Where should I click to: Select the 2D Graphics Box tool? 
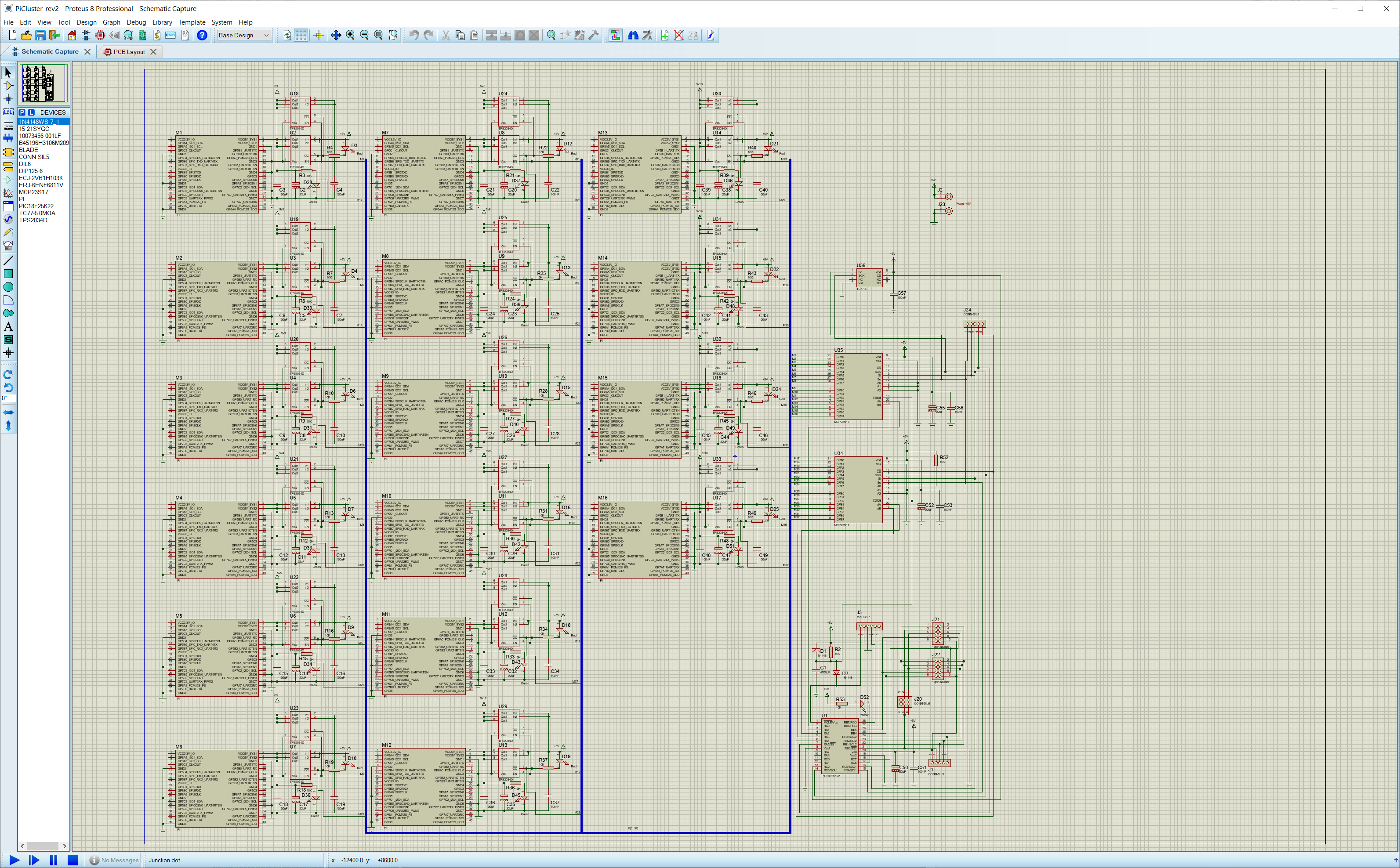8,274
